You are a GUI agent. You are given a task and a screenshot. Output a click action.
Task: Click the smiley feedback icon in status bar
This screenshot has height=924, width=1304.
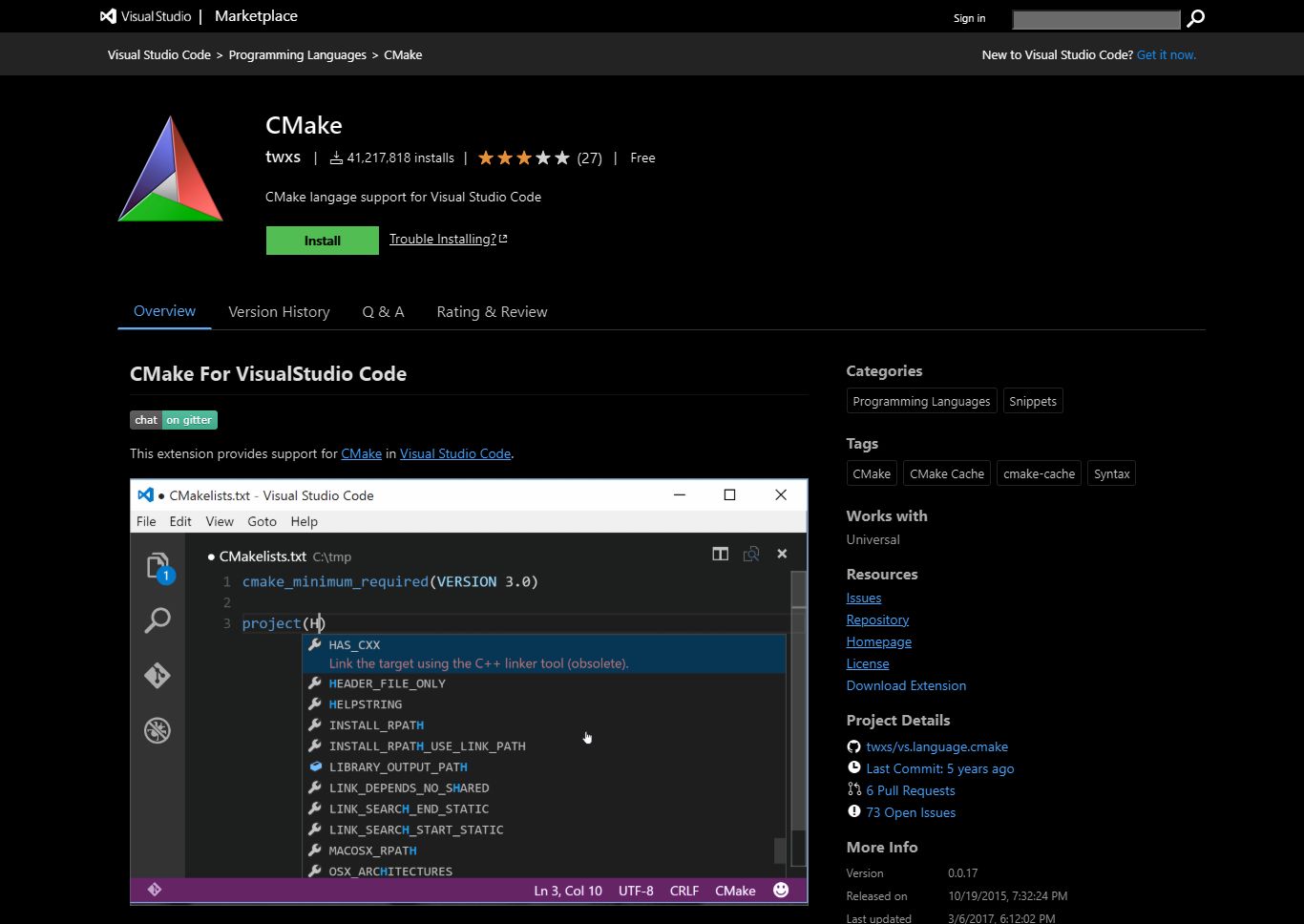click(781, 890)
